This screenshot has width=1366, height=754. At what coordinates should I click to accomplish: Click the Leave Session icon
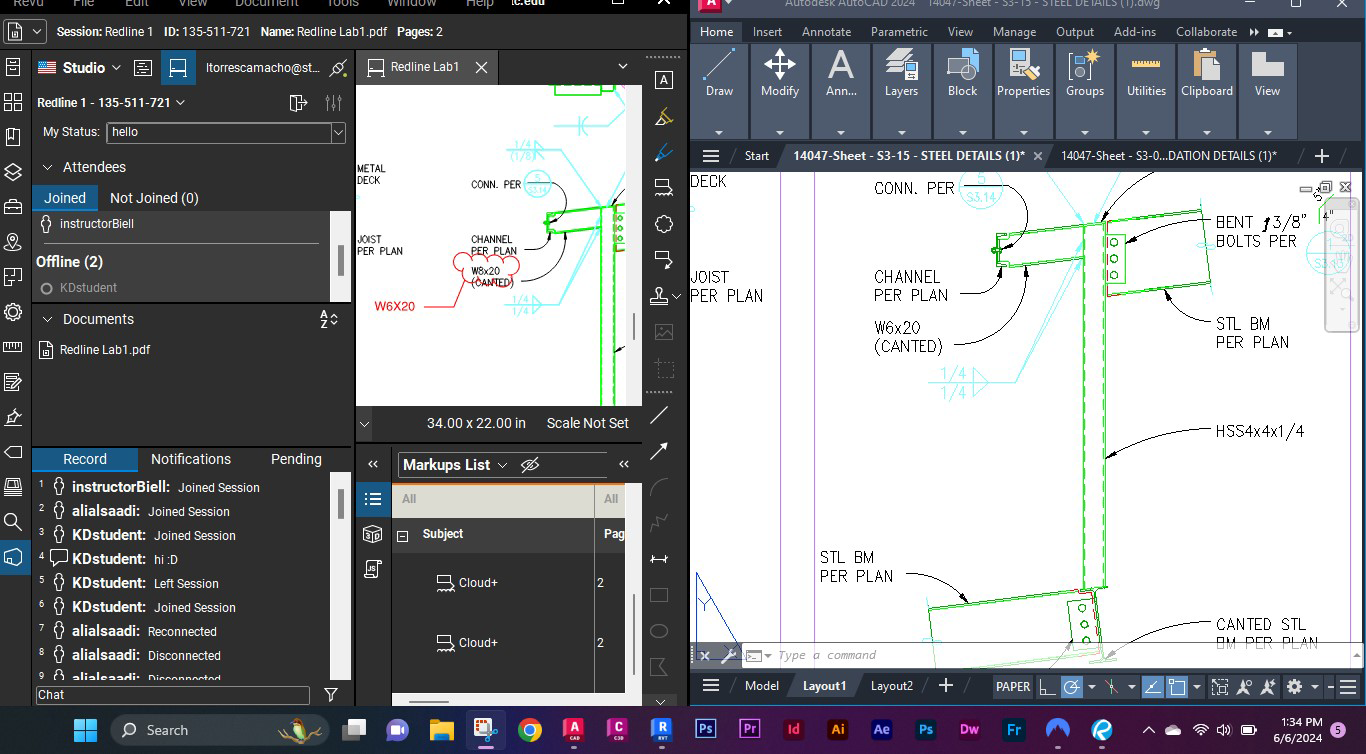coord(298,103)
